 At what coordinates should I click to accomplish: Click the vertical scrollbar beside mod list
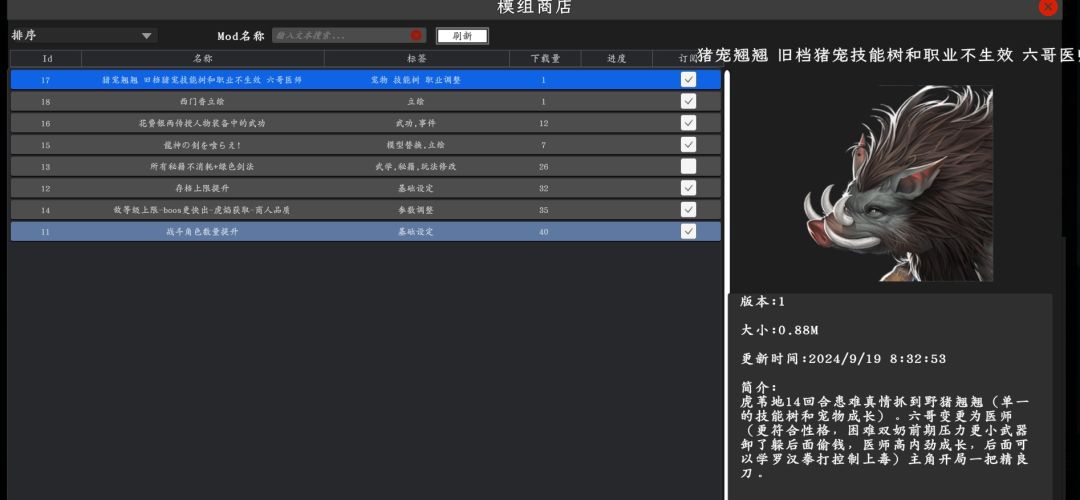(x=725, y=284)
